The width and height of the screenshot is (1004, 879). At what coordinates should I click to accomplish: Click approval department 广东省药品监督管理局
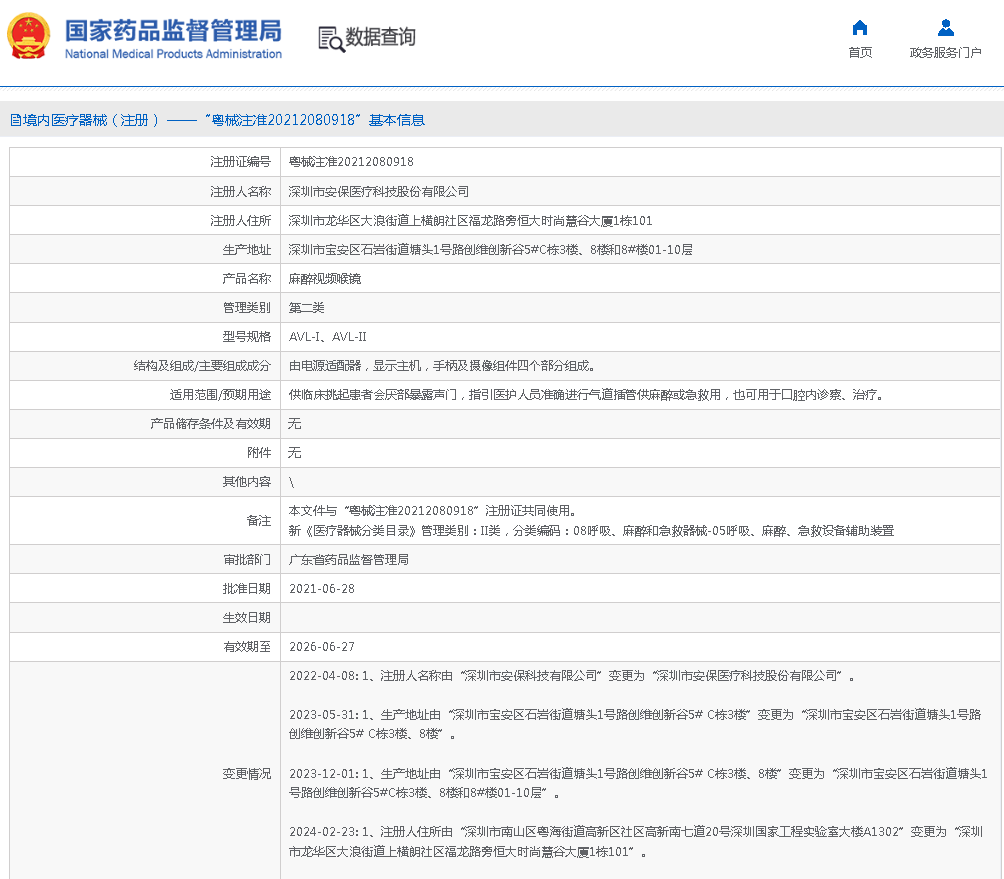click(x=348, y=560)
